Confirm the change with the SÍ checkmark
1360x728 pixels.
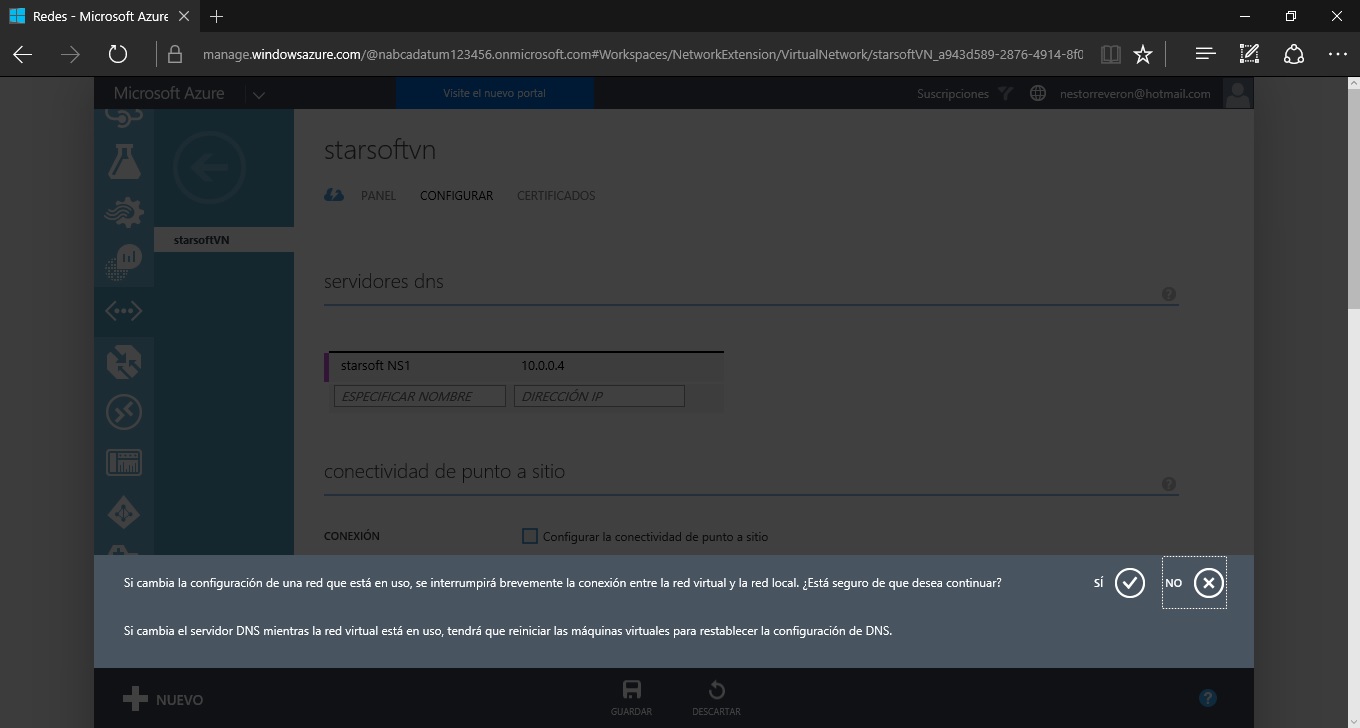[1129, 583]
